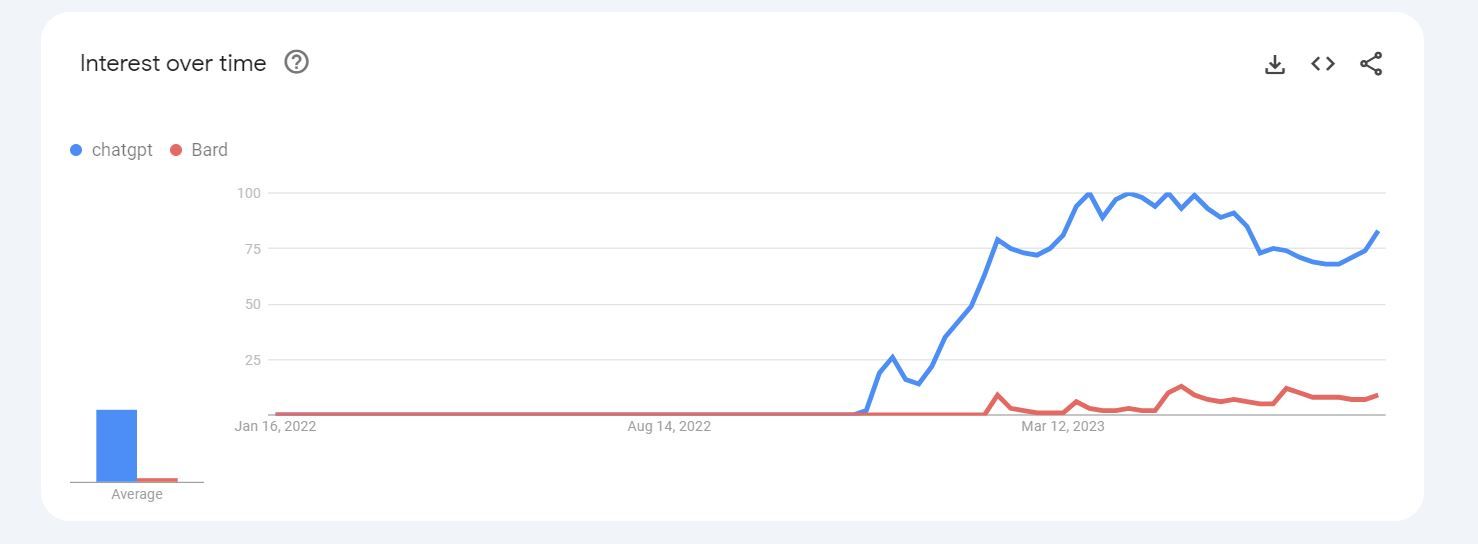Open the Interest over time help tooltip
This screenshot has width=1478, height=544.
pos(297,62)
